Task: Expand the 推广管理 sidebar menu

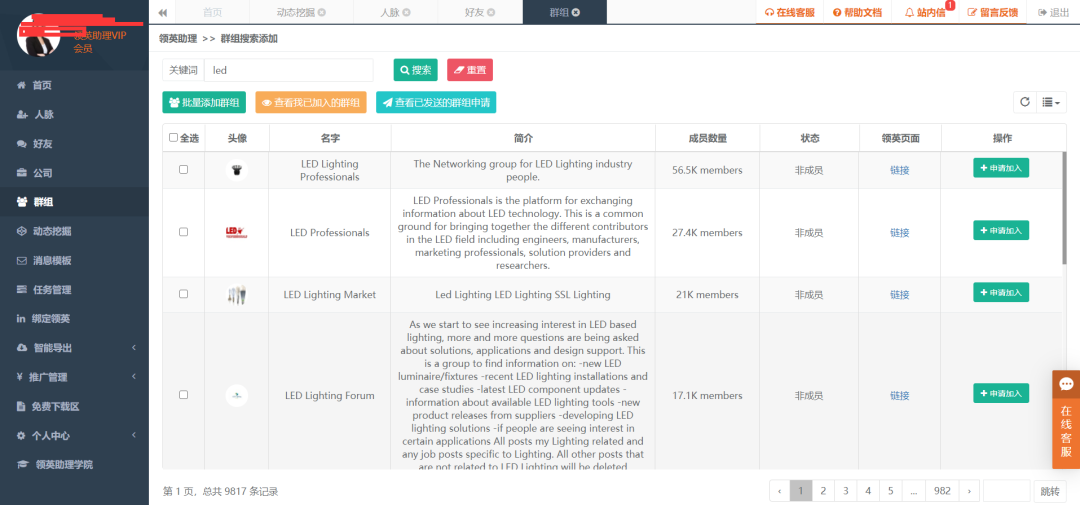Action: coord(74,378)
